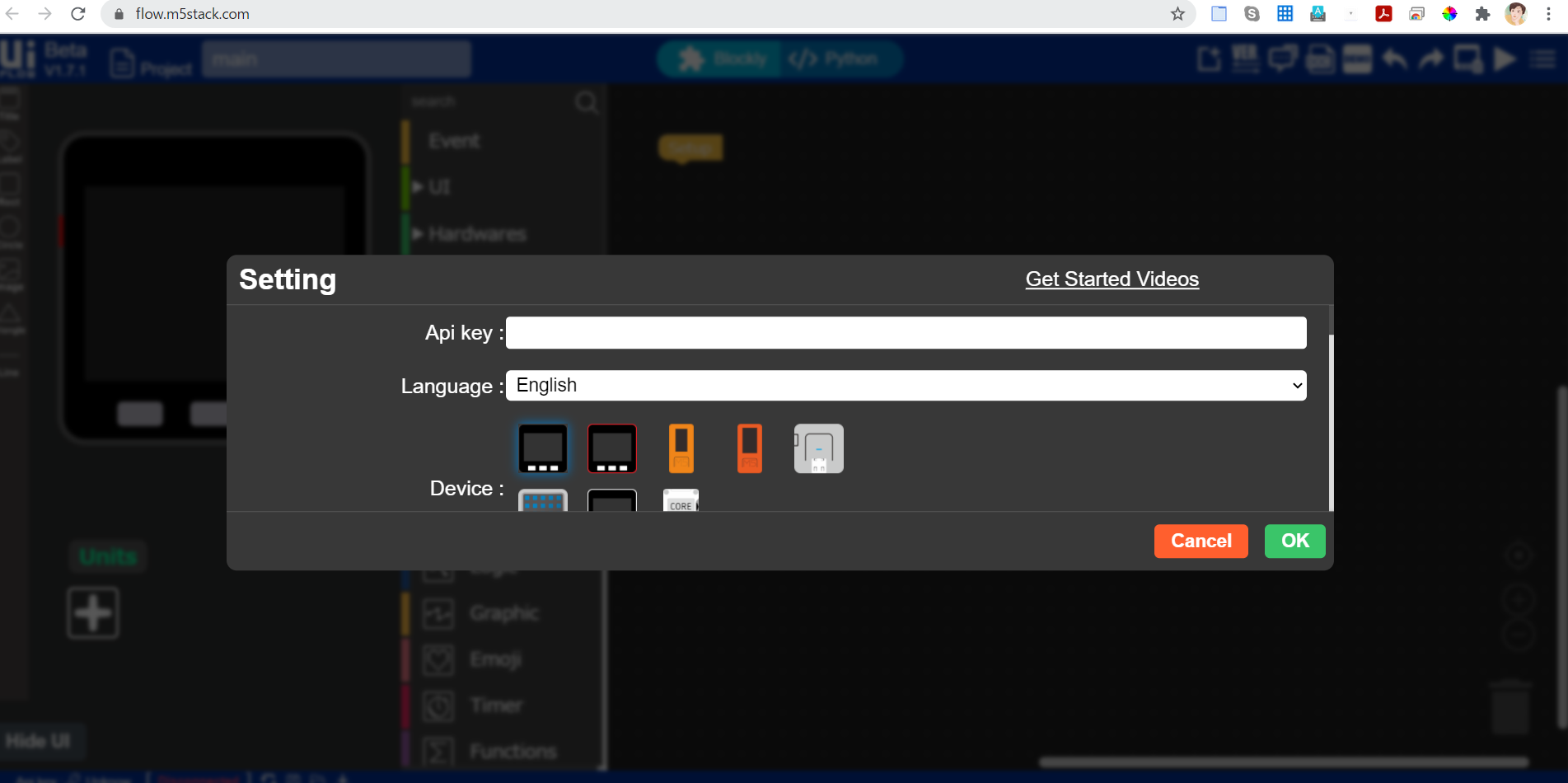Open the Chrome remote windows extension

(x=1416, y=14)
